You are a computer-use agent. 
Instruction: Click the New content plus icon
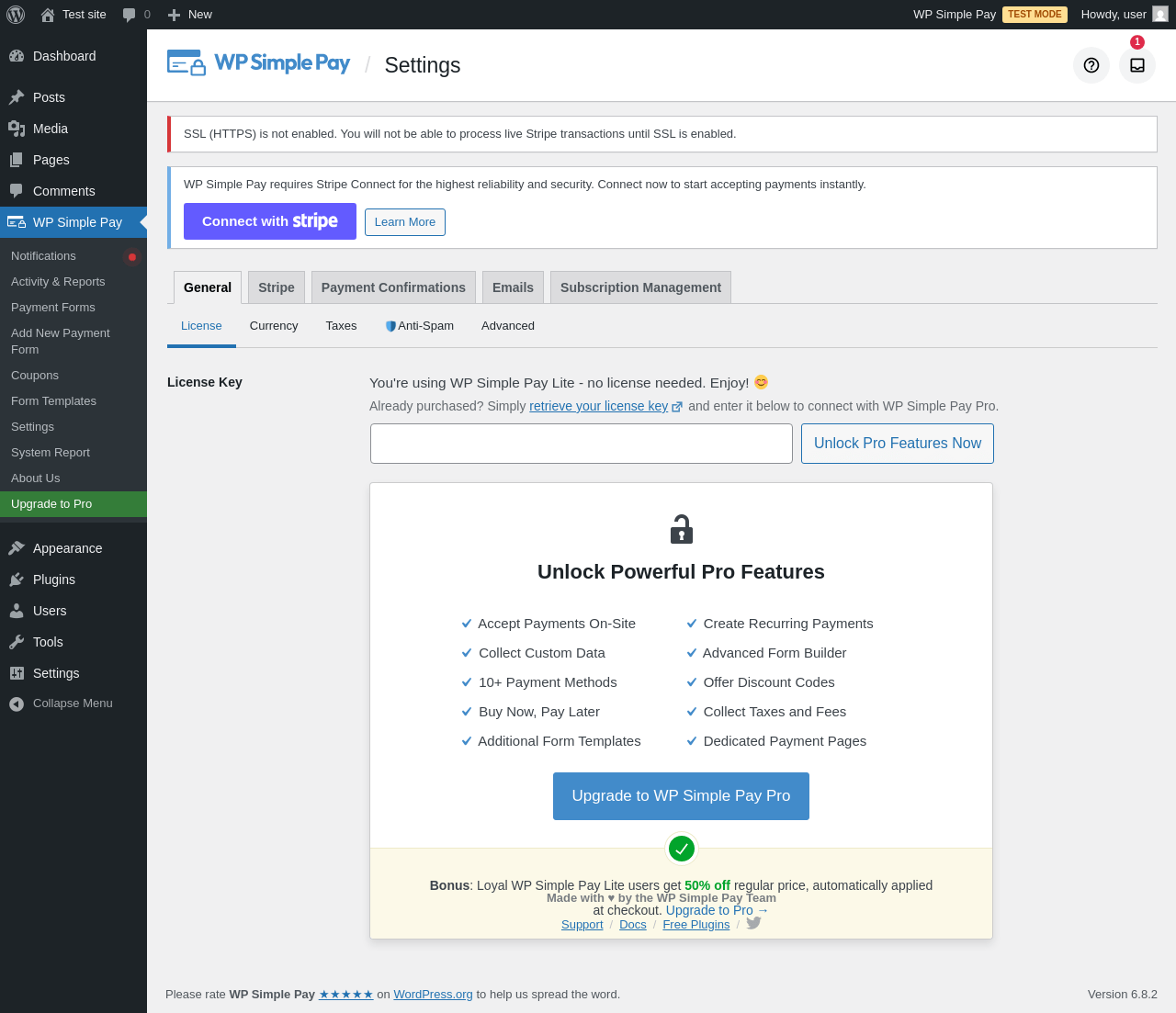coord(174,15)
